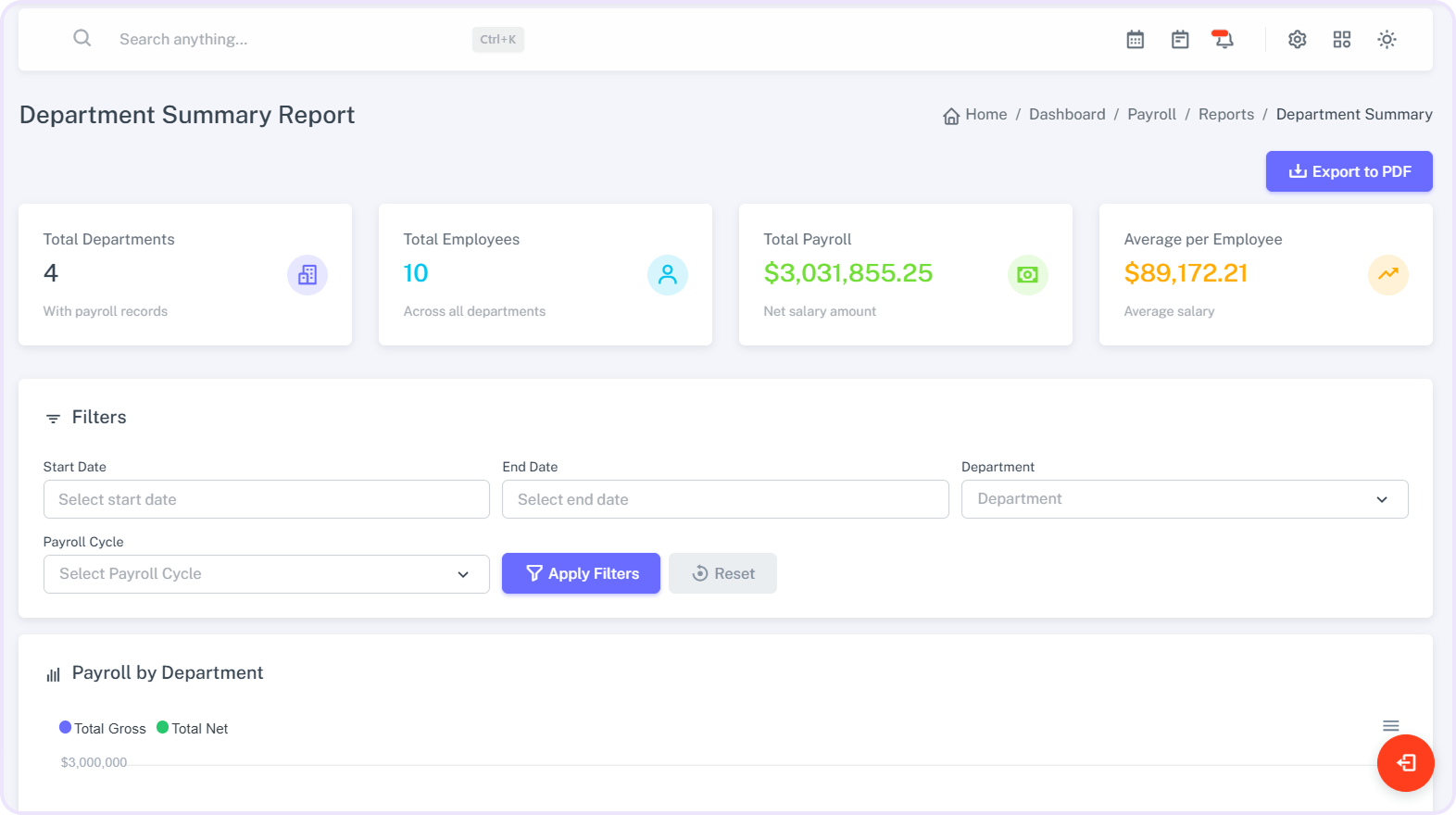1456x815 pixels.
Task: Click the calendar event note icon
Action: [1179, 40]
